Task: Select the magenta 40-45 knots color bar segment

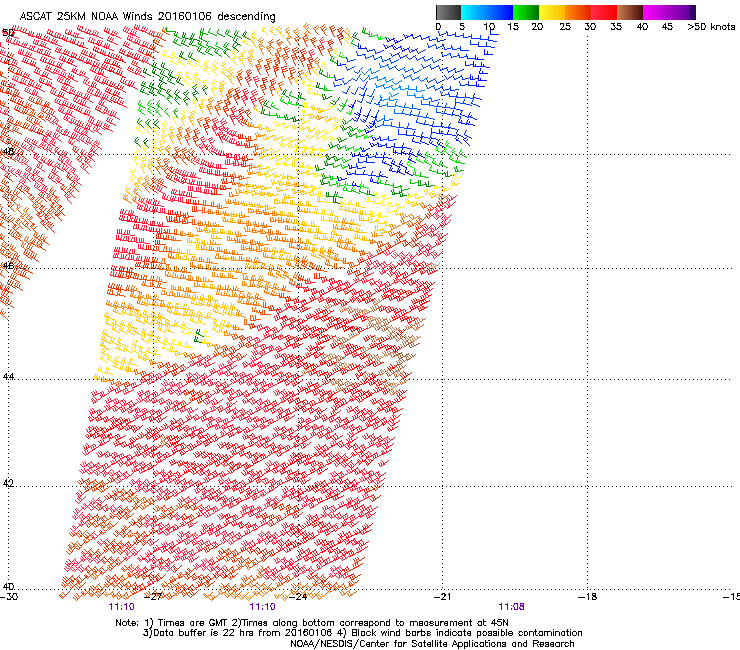Action: [x=656, y=12]
